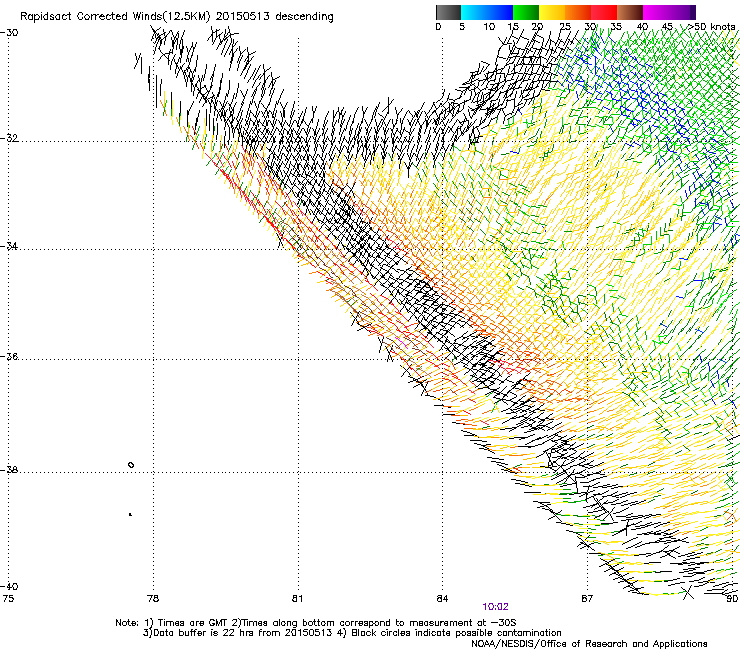This screenshot has width=740, height=650.
Task: Click the gray 0-5 knots color swatch
Action: pos(448,12)
